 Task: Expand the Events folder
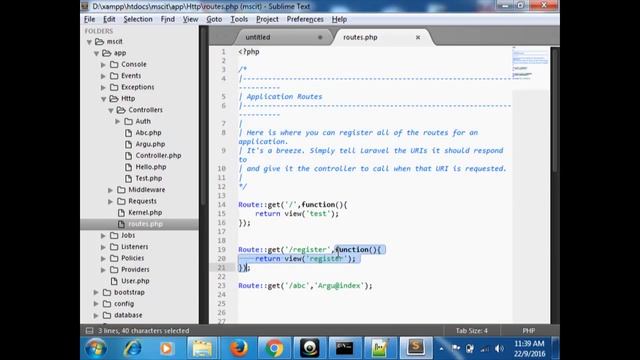103,76
